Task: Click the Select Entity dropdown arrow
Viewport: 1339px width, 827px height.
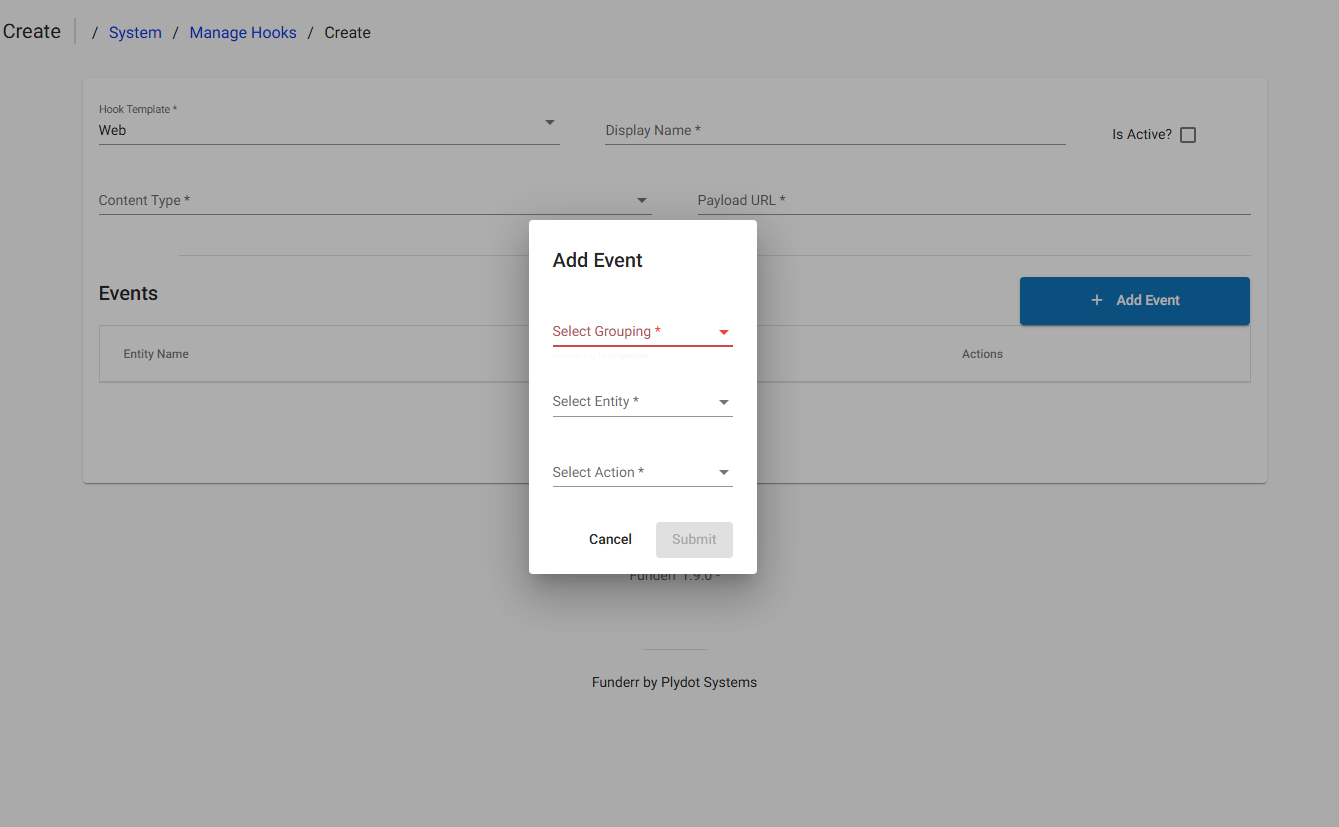Action: point(724,403)
